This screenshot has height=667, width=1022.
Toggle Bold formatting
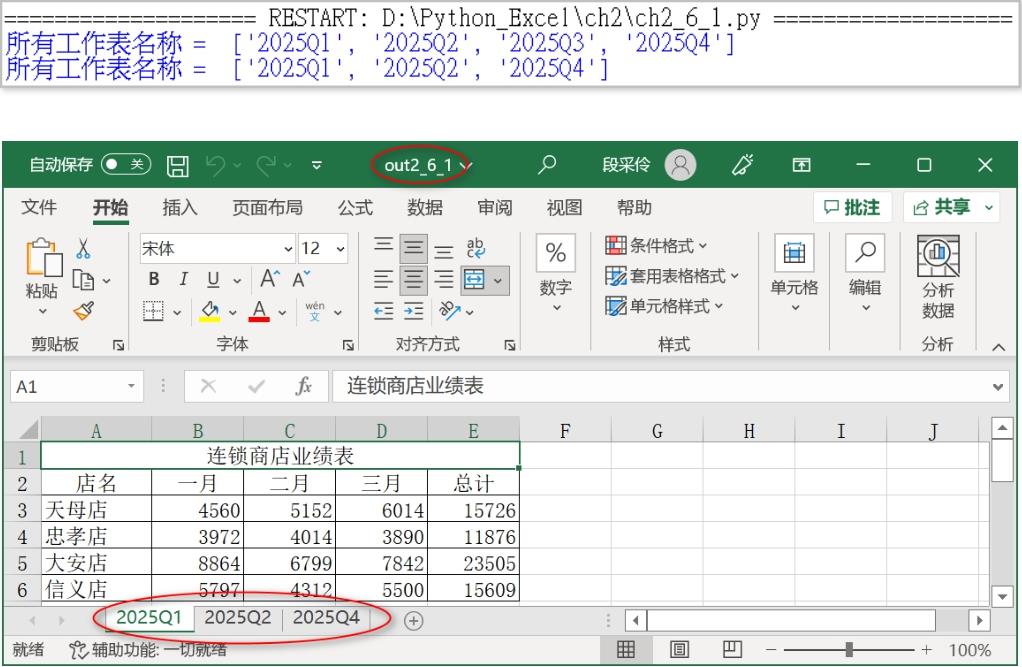(x=154, y=281)
